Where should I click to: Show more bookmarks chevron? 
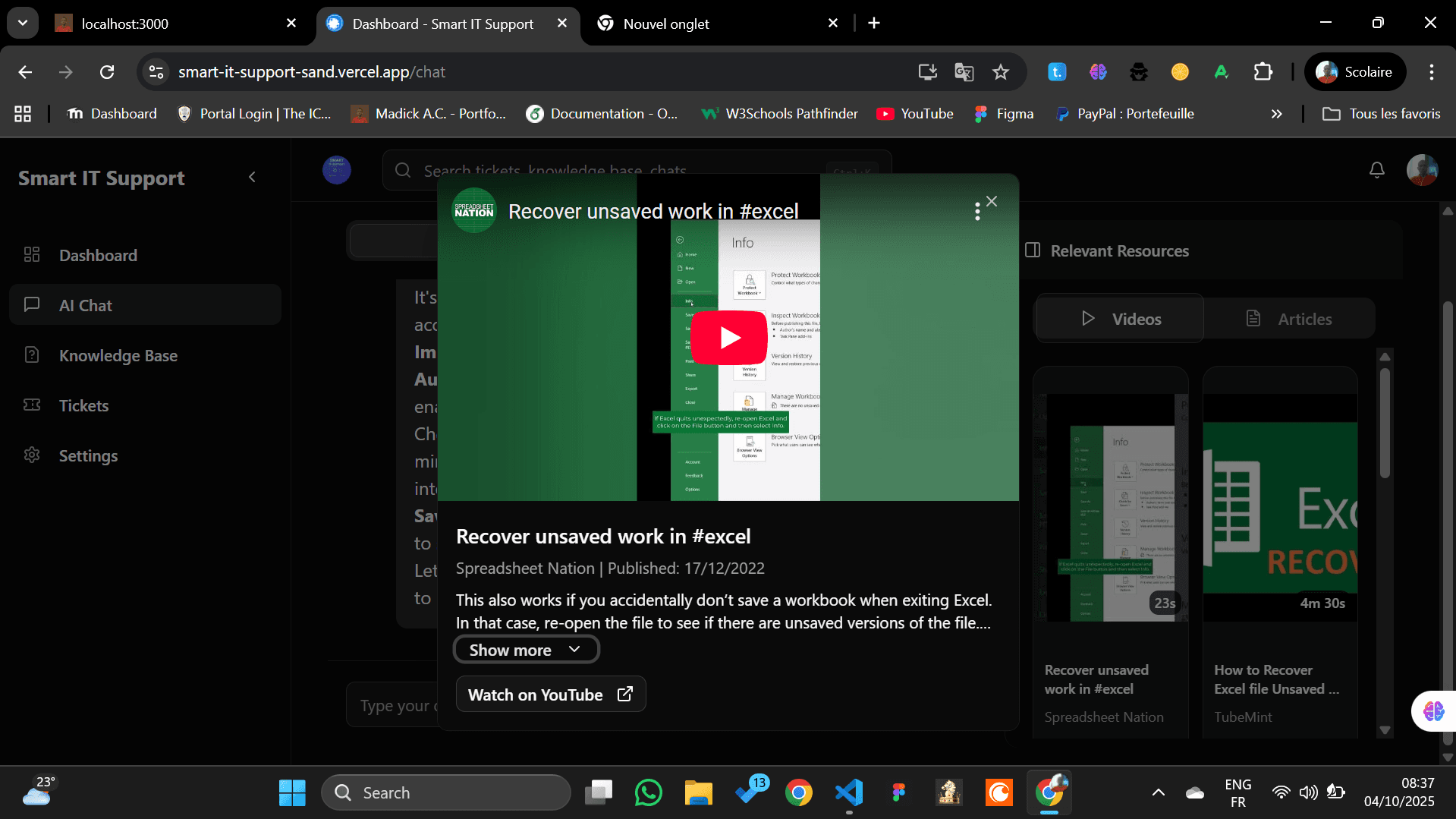point(1276,114)
